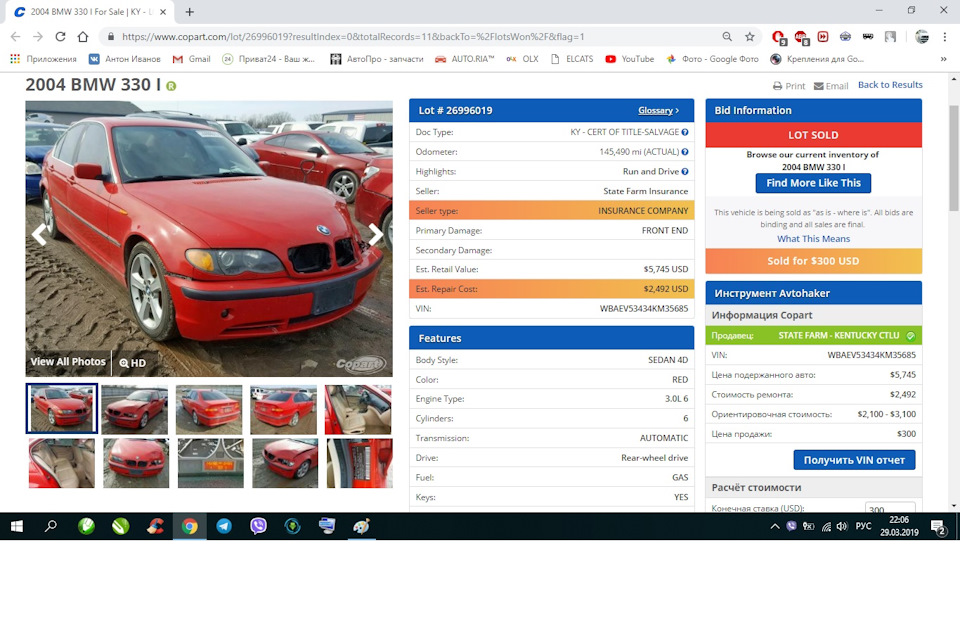The height and width of the screenshot is (636, 960).
Task: Open the Windows Start menu
Action: 17,526
